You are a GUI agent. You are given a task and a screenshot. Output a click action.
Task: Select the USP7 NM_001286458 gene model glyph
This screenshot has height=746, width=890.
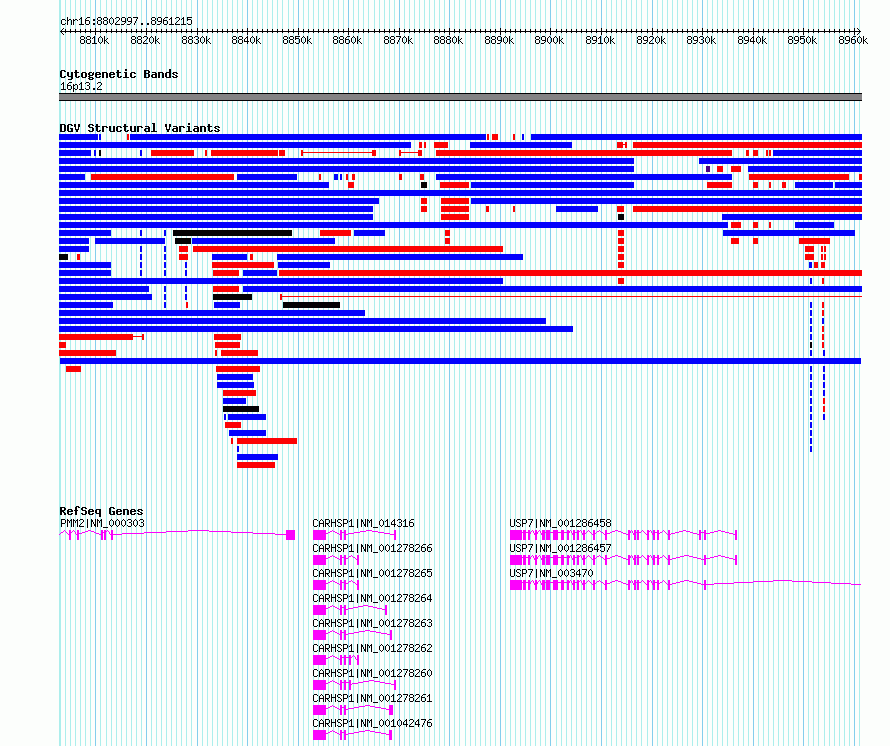[x=623, y=535]
